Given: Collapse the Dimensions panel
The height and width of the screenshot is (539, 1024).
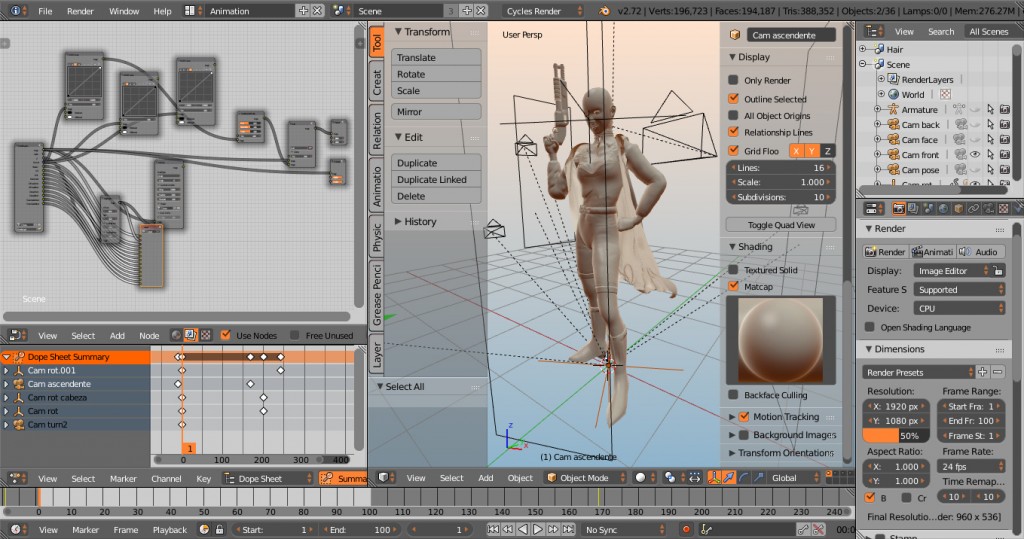Looking at the screenshot, I should point(869,349).
